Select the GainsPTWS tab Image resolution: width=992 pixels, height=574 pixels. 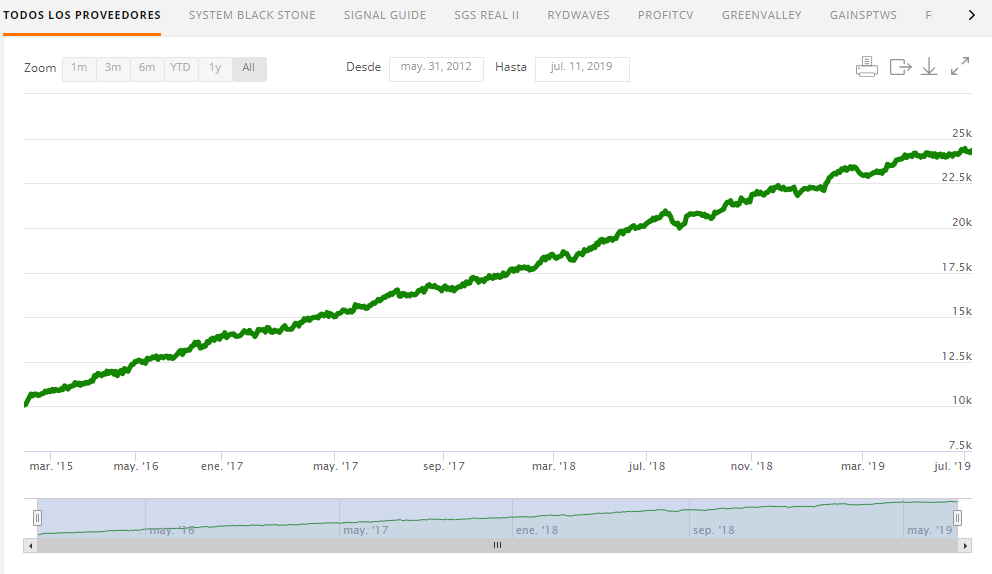863,15
